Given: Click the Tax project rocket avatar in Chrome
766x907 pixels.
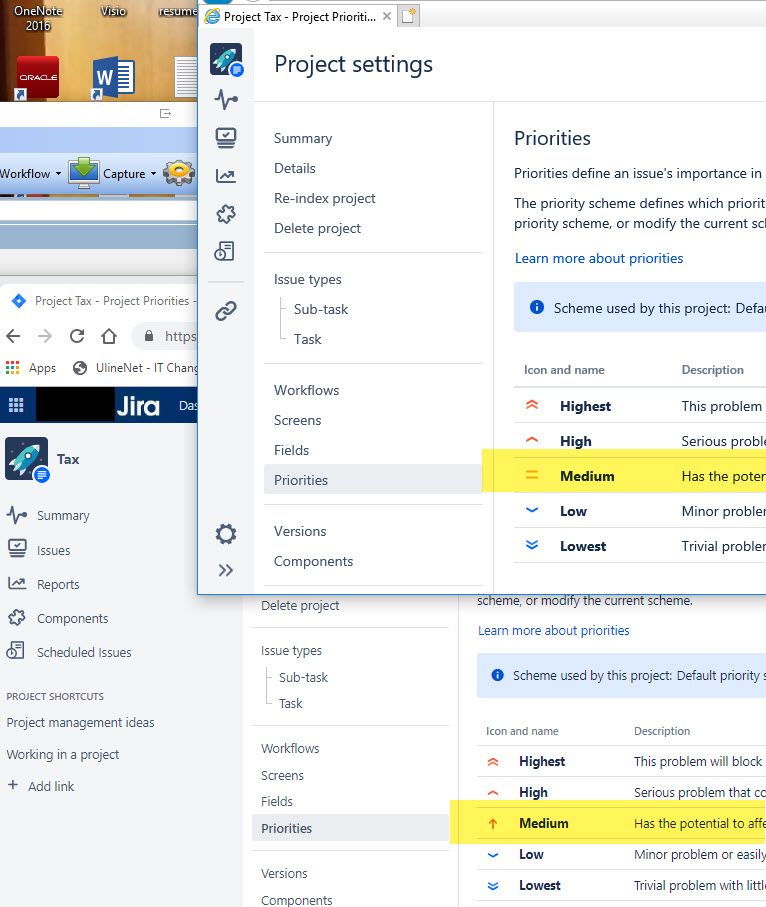Looking at the screenshot, I should click(x=27, y=459).
